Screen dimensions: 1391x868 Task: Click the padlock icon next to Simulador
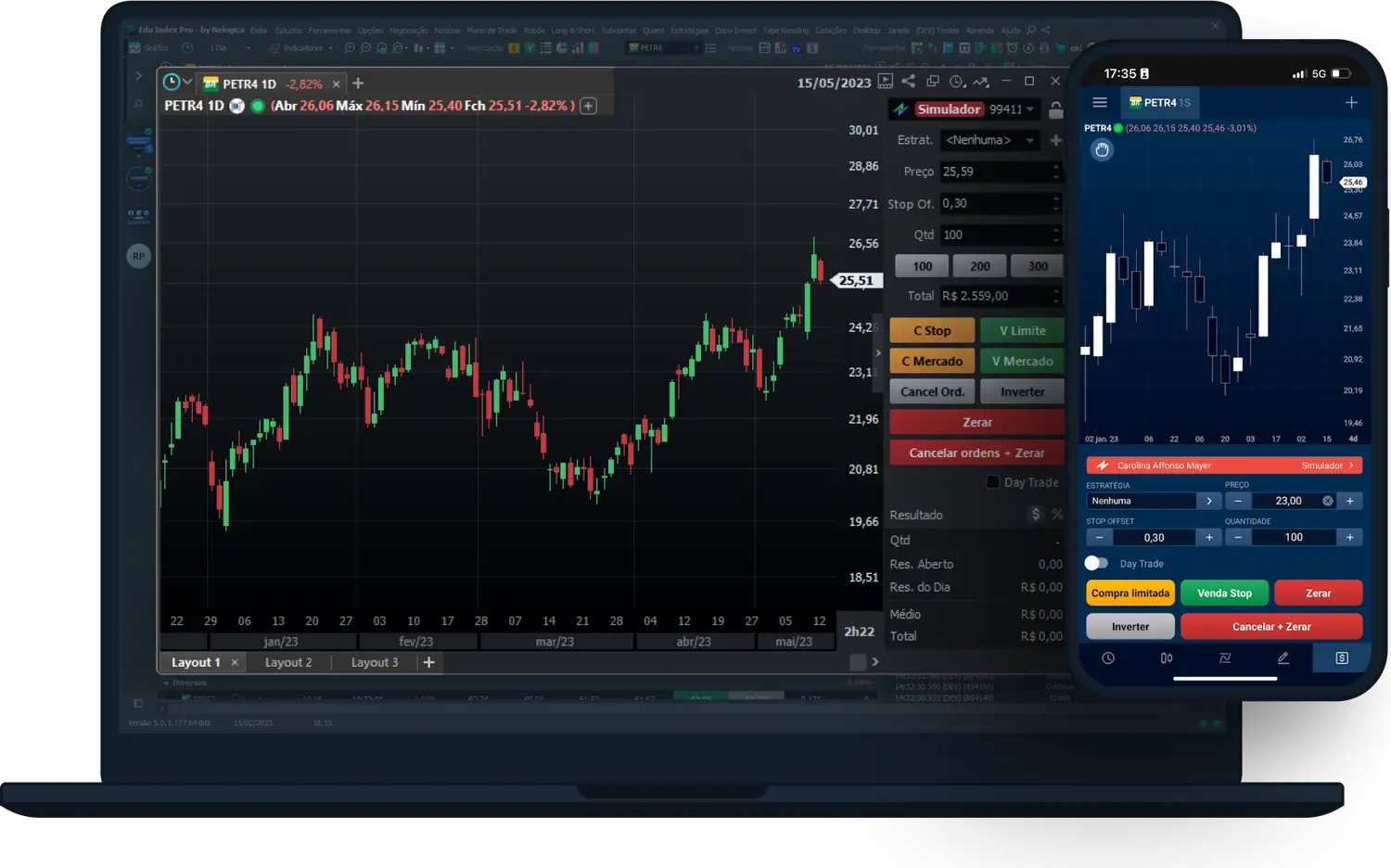click(1055, 110)
